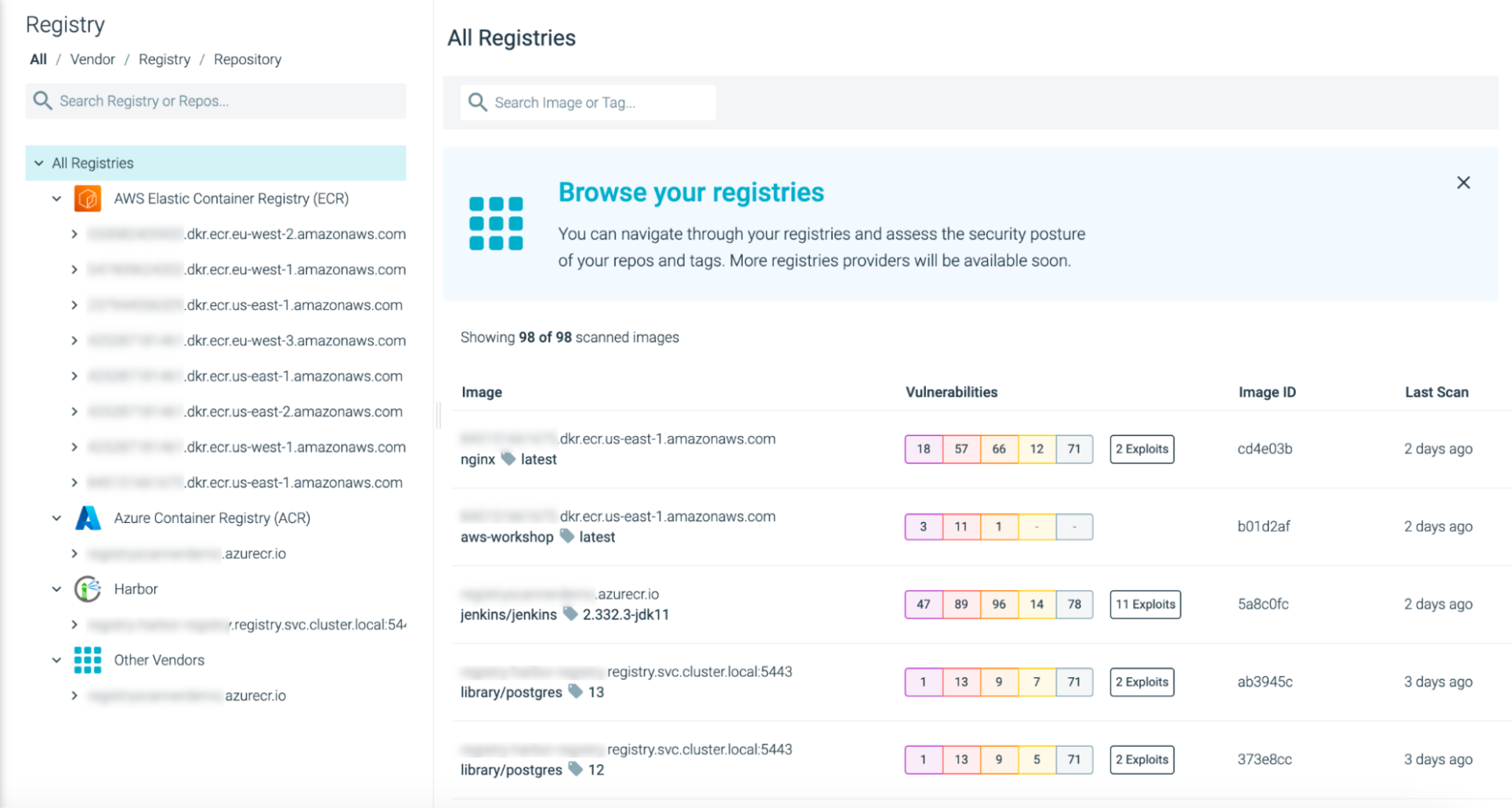
Task: Expand the azurecr.io registry under ACR
Action: coord(74,553)
